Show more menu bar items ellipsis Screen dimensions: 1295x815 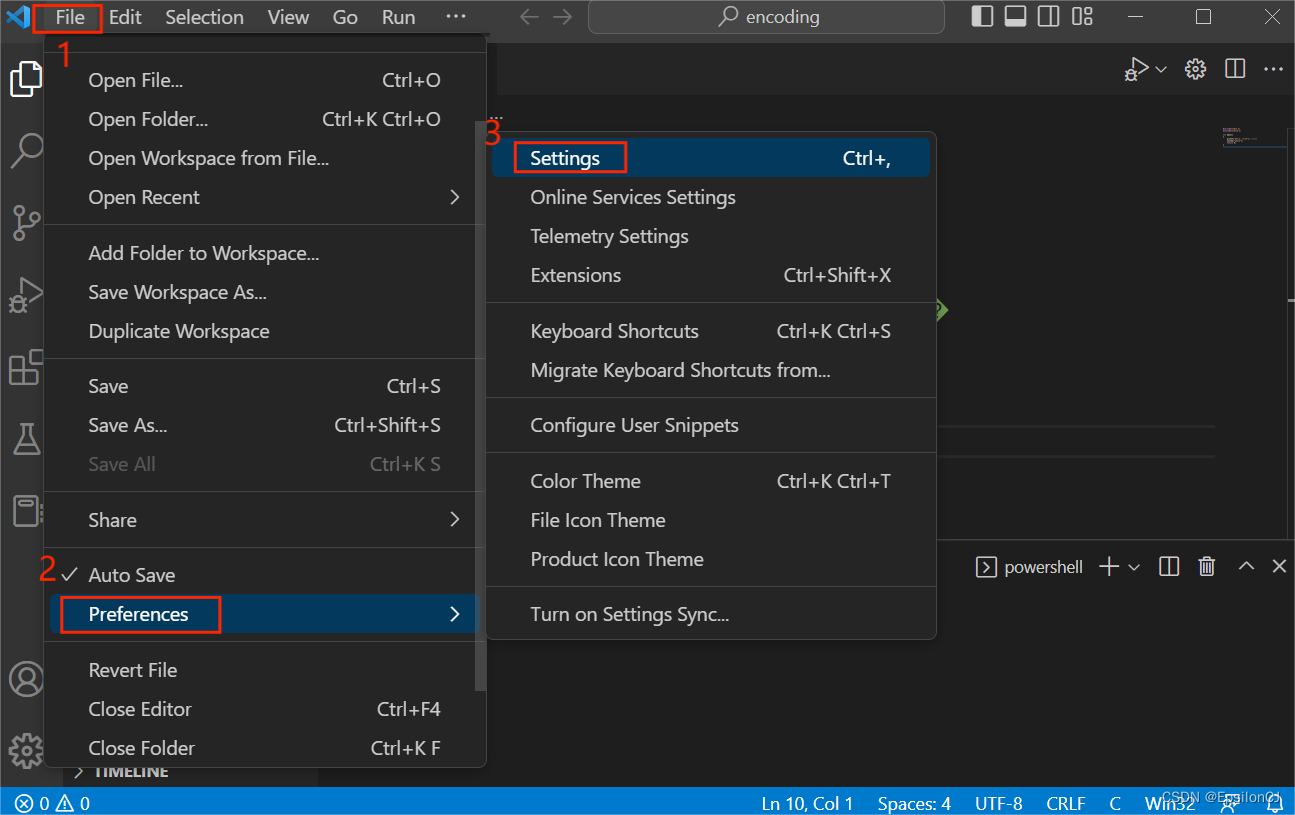(455, 17)
